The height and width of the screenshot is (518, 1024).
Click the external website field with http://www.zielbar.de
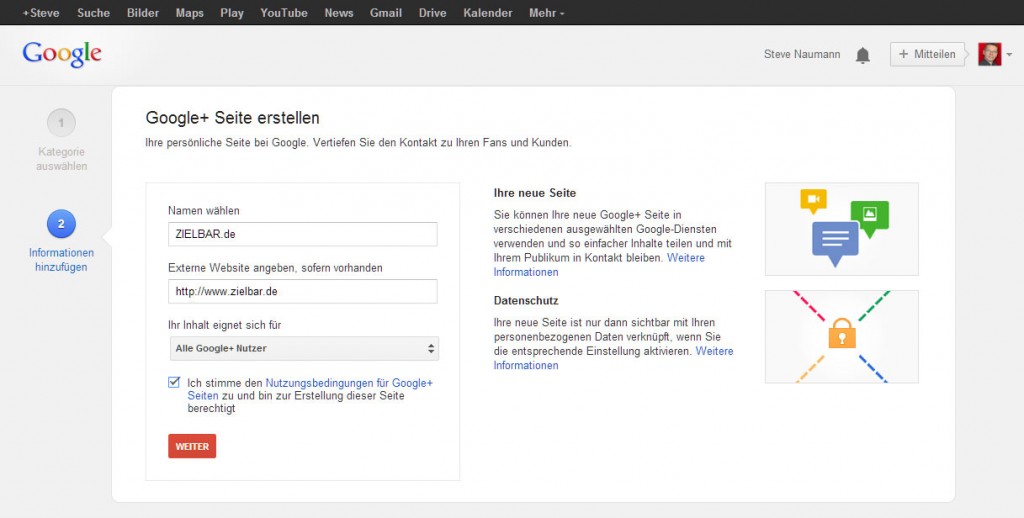tap(302, 291)
